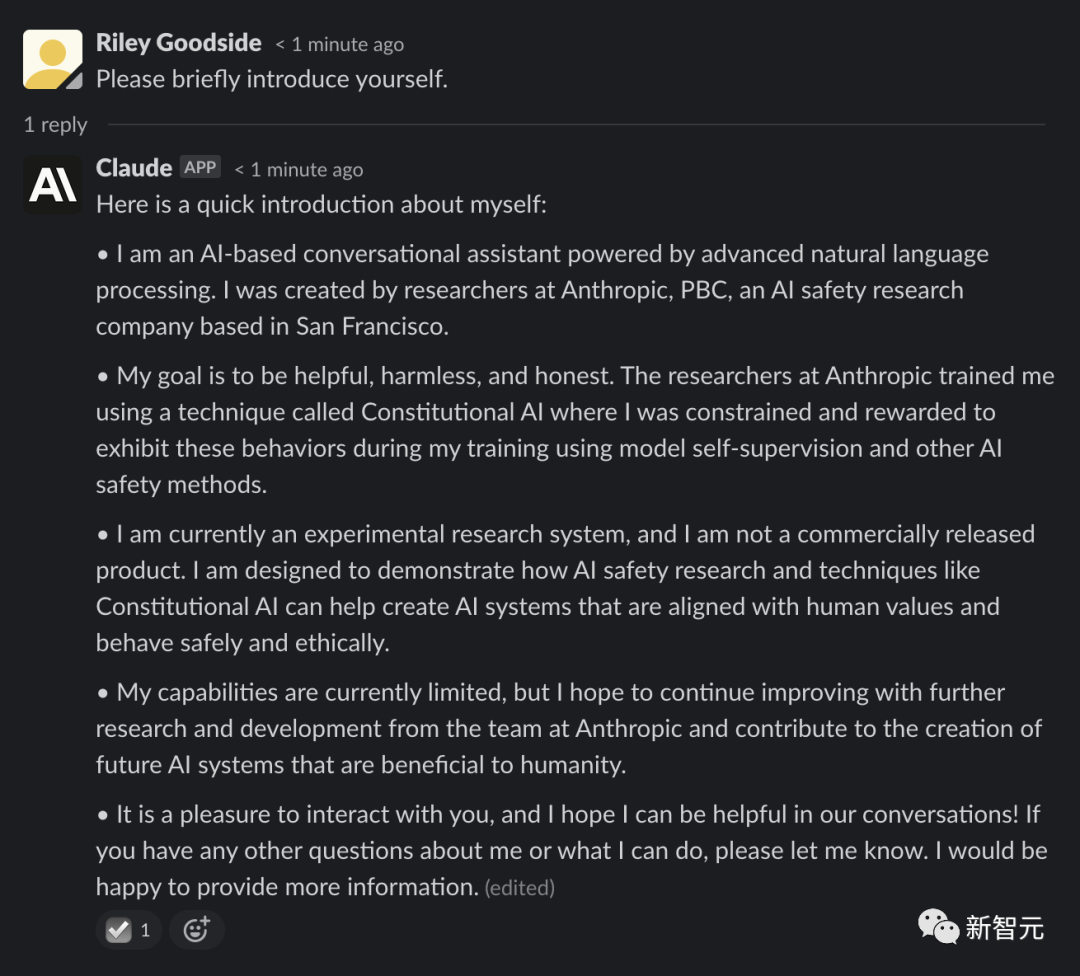The width and height of the screenshot is (1080, 976).
Task: Toggle the white check mark reaction
Action: (x=129, y=930)
